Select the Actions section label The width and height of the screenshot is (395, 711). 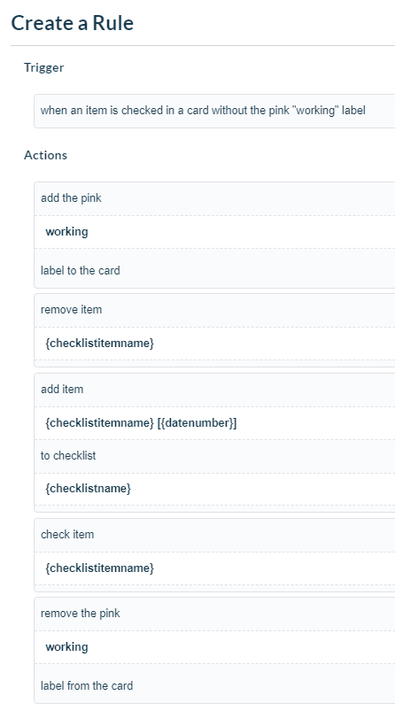pyautogui.click(x=45, y=155)
